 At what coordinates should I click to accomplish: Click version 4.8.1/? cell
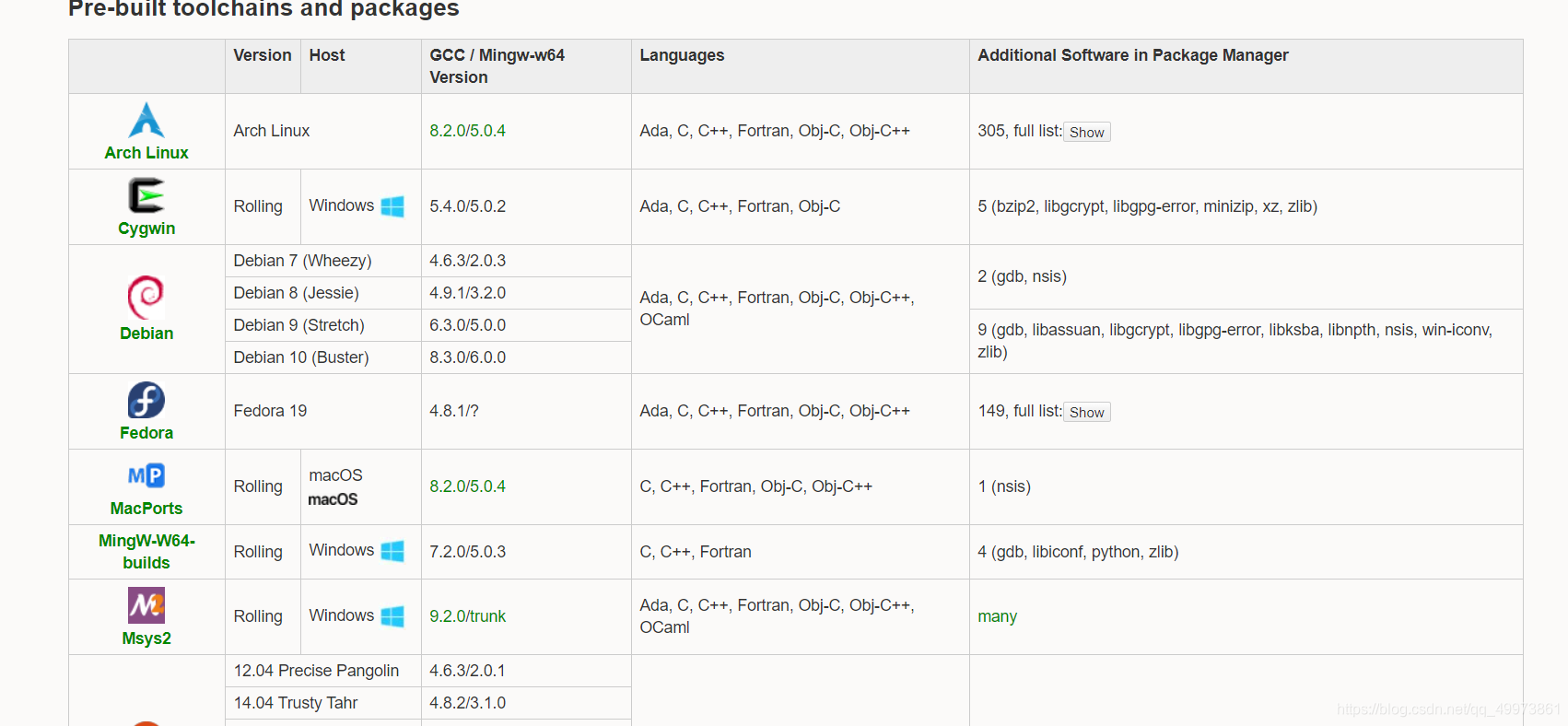(x=526, y=411)
